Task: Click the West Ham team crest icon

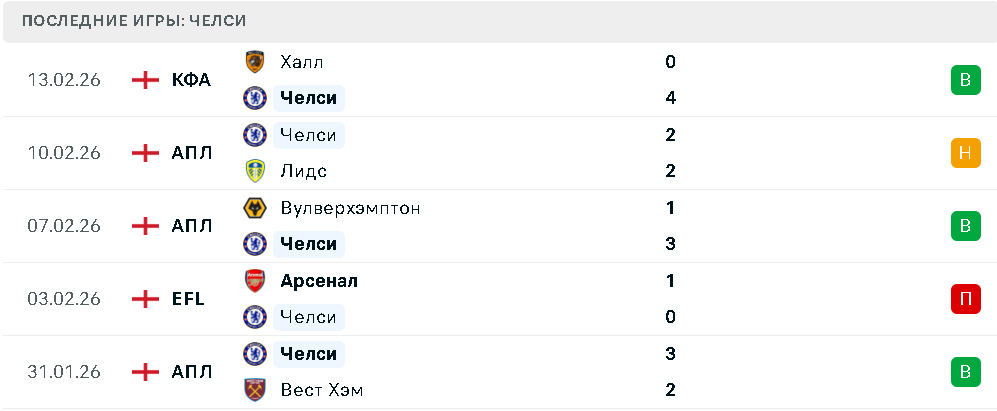Action: click(255, 390)
